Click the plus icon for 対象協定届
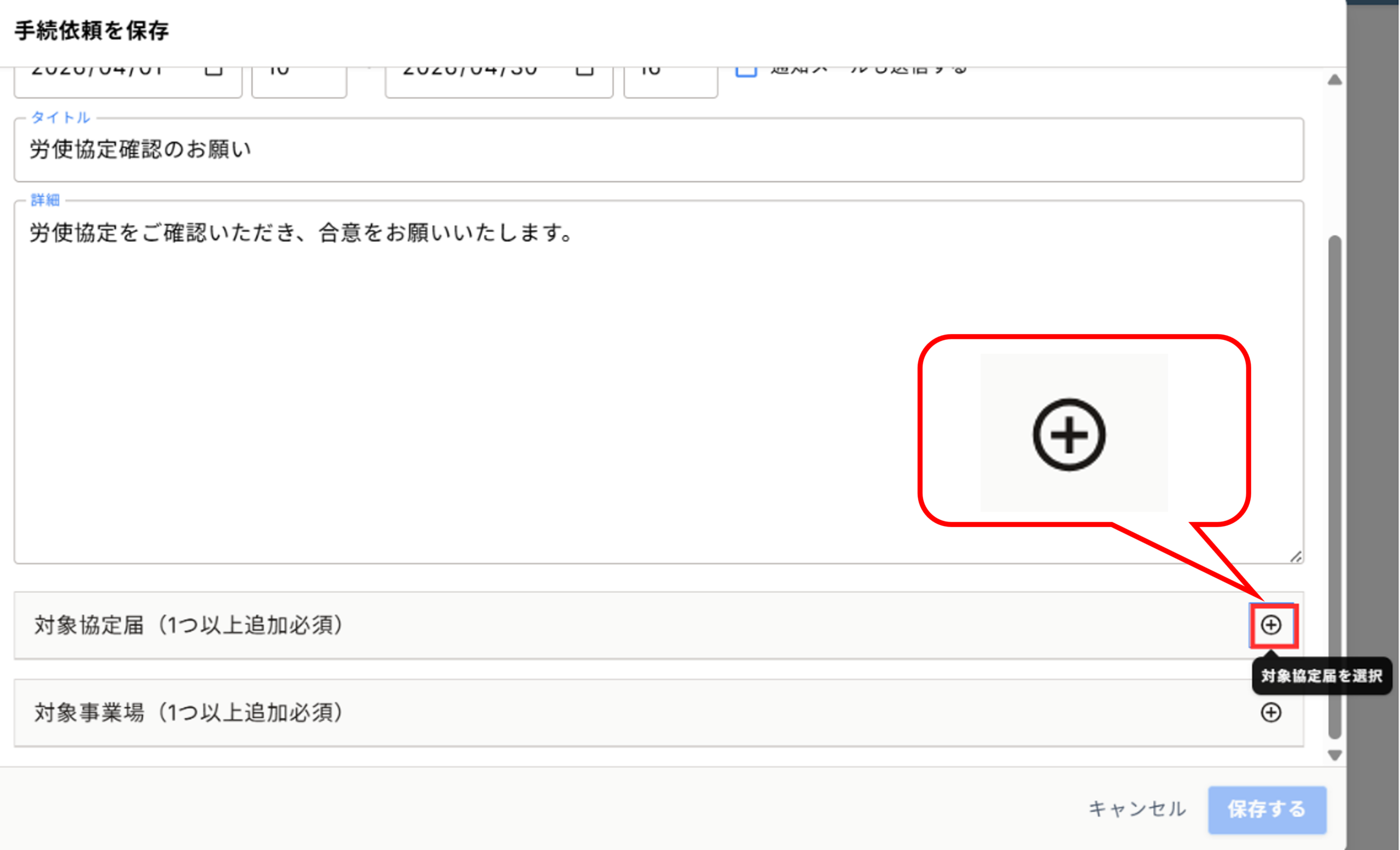Screen dimensions: 1400x850 [1271, 625]
